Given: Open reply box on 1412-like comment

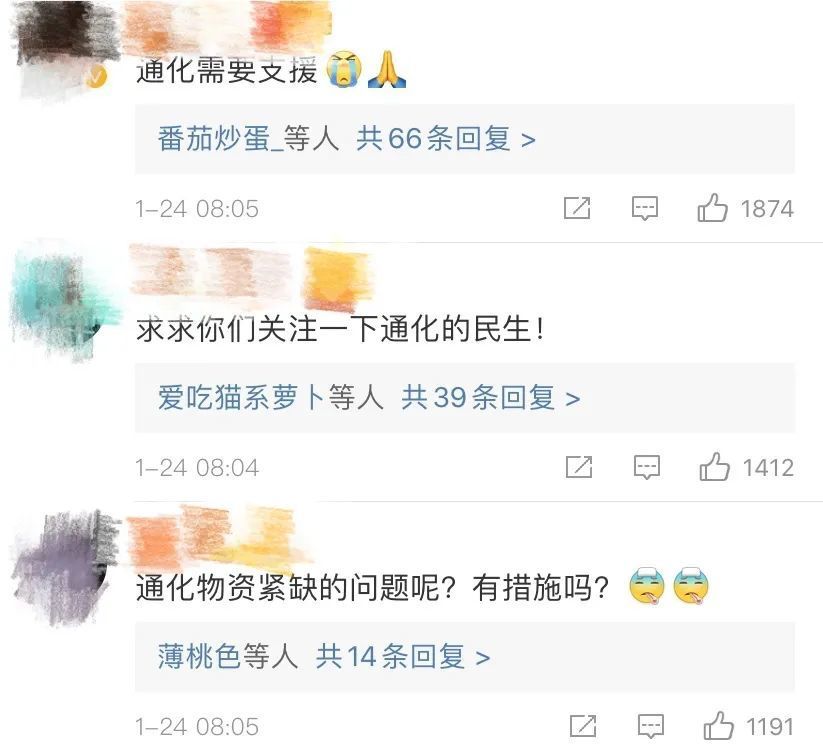Looking at the screenshot, I should pos(647,467).
